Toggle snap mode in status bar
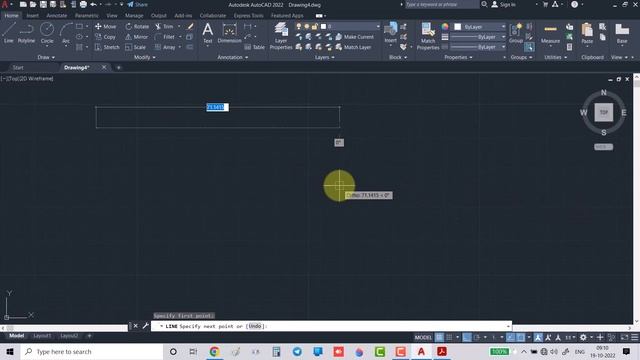 click(x=449, y=337)
